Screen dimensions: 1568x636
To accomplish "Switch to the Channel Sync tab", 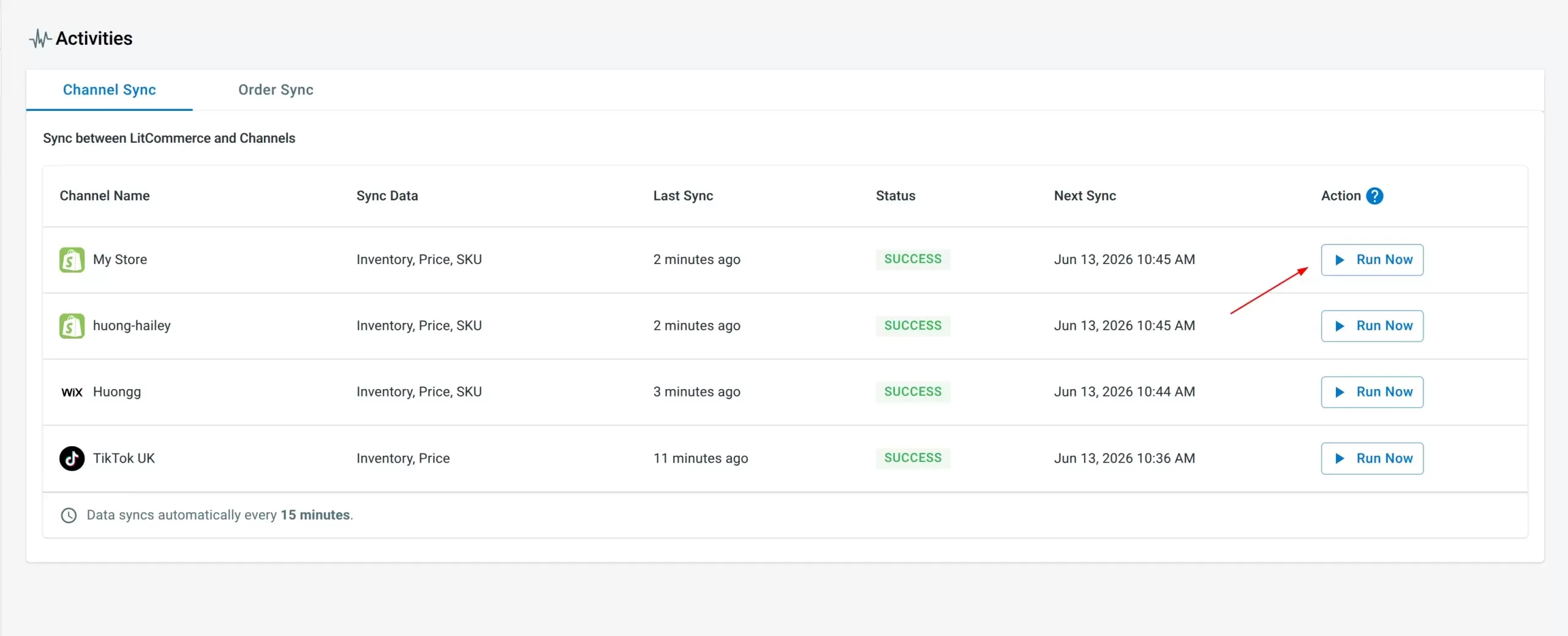I will coord(110,89).
